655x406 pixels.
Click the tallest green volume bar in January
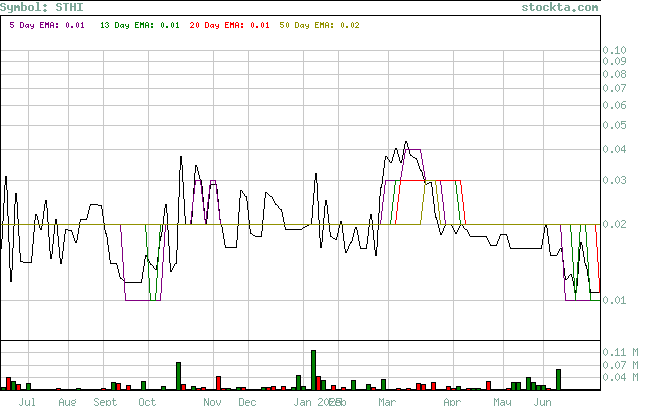click(313, 370)
